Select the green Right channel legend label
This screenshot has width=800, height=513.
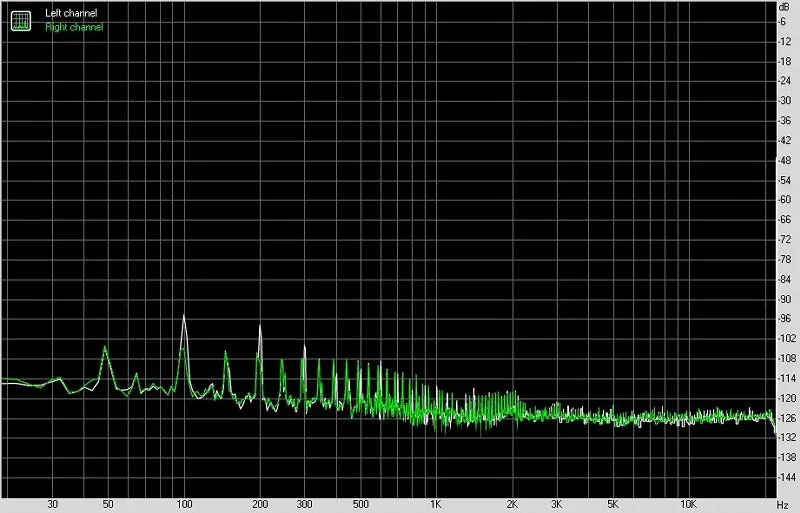tap(74, 27)
